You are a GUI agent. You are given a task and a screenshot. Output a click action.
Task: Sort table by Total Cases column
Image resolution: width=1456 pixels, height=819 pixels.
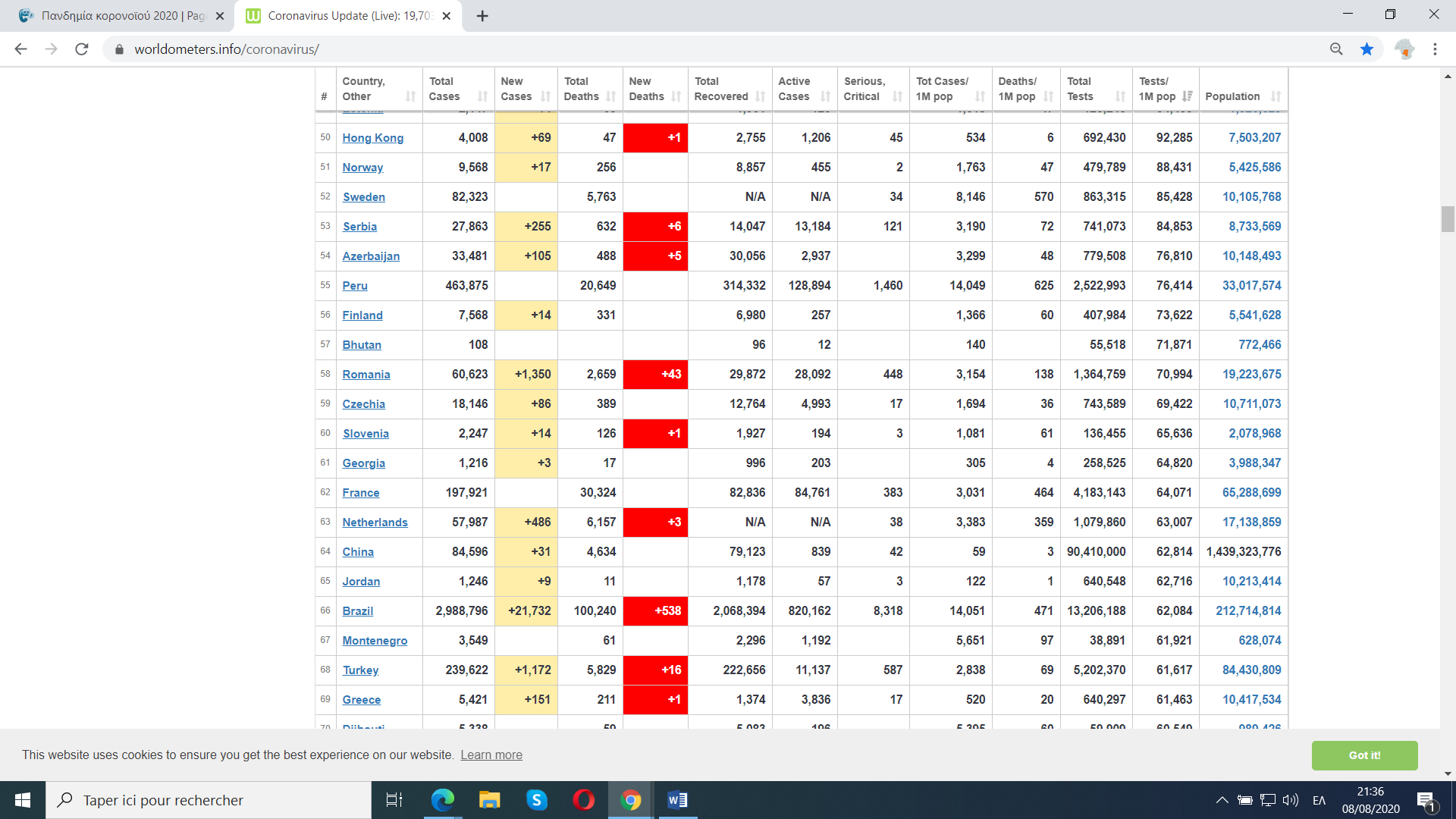(457, 89)
